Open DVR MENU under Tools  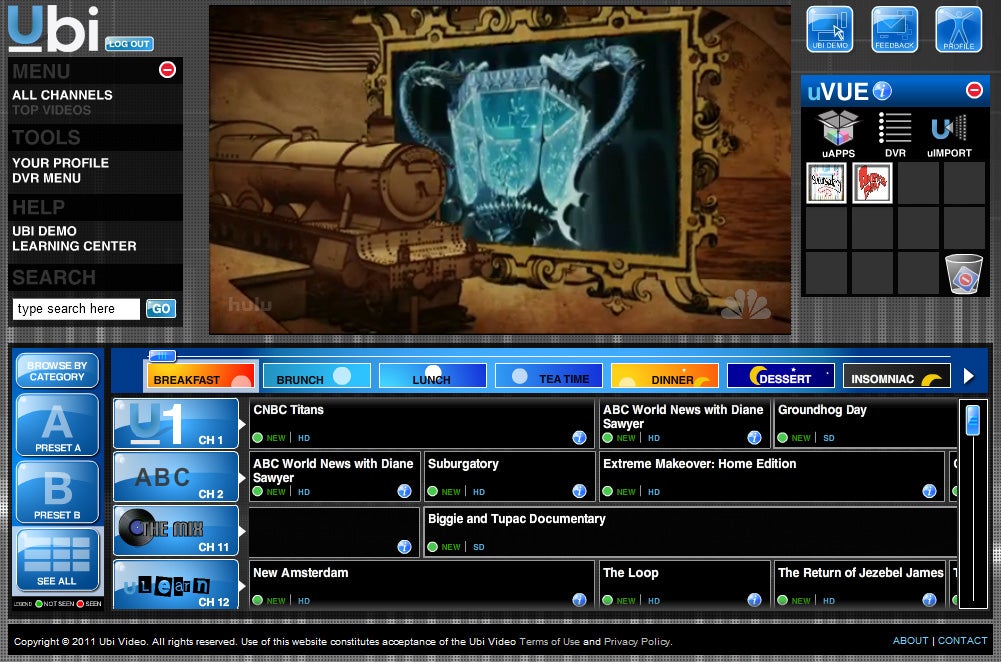[x=47, y=178]
